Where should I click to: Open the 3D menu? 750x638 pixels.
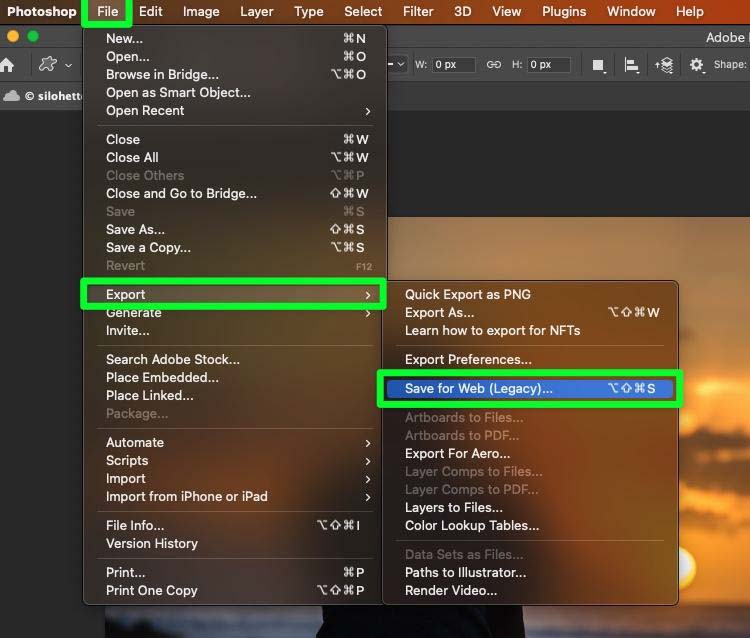coord(463,11)
